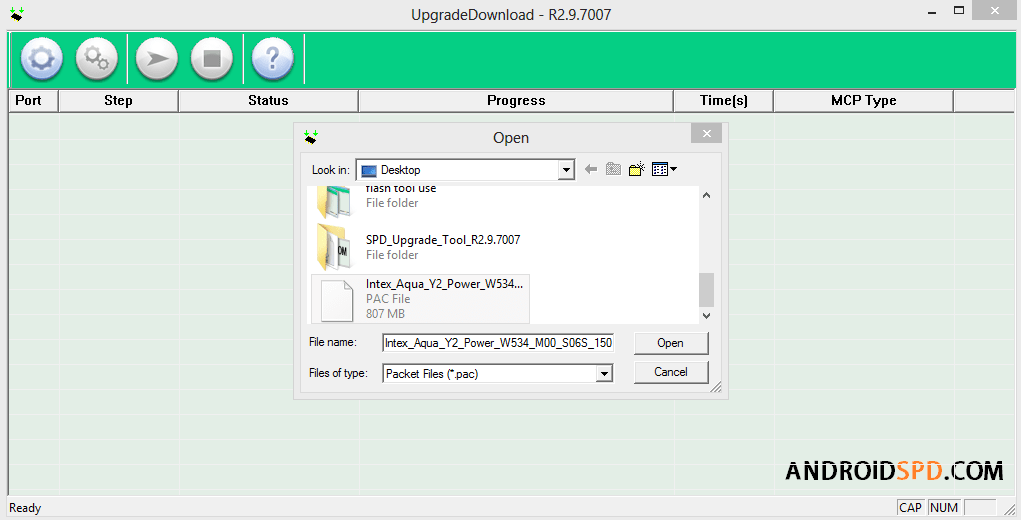The width and height of the screenshot is (1021, 520).
Task: Click the CAP status bar indicator
Action: (x=910, y=508)
